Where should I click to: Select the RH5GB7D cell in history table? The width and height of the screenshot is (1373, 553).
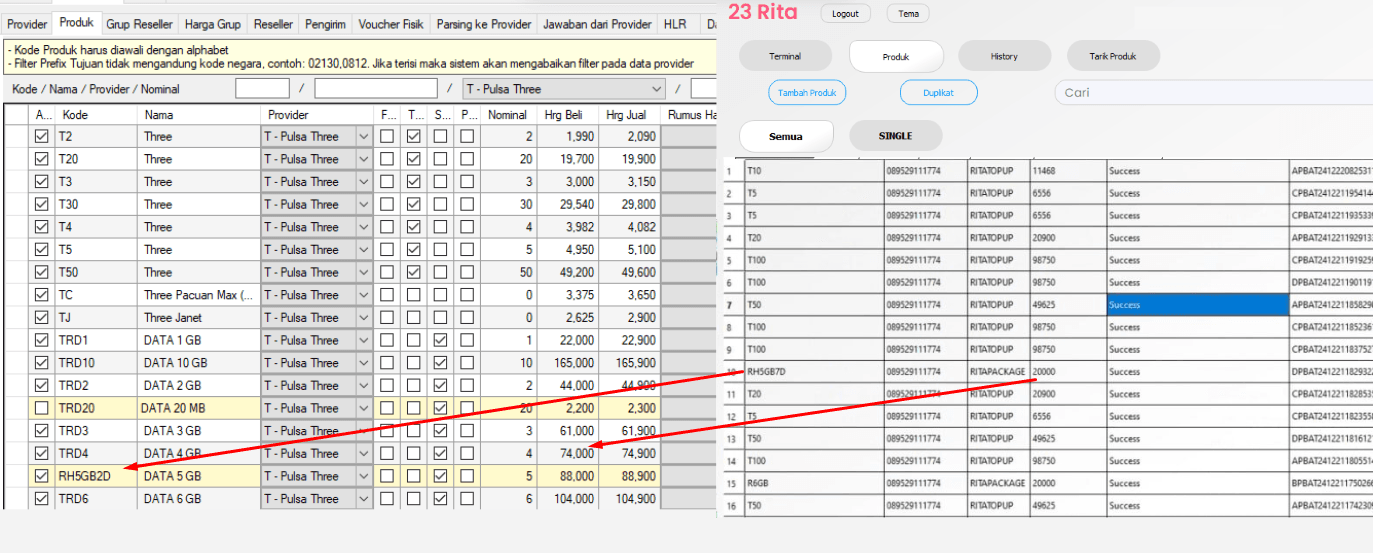coord(812,371)
